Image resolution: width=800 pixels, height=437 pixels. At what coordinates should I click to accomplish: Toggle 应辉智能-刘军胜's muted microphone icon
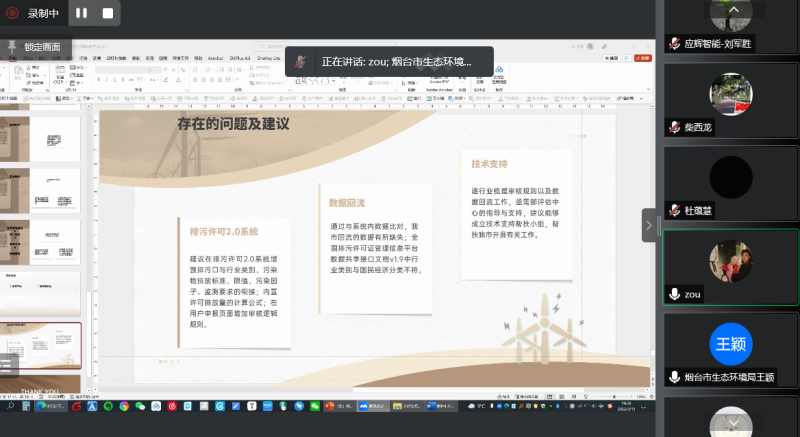tap(674, 44)
